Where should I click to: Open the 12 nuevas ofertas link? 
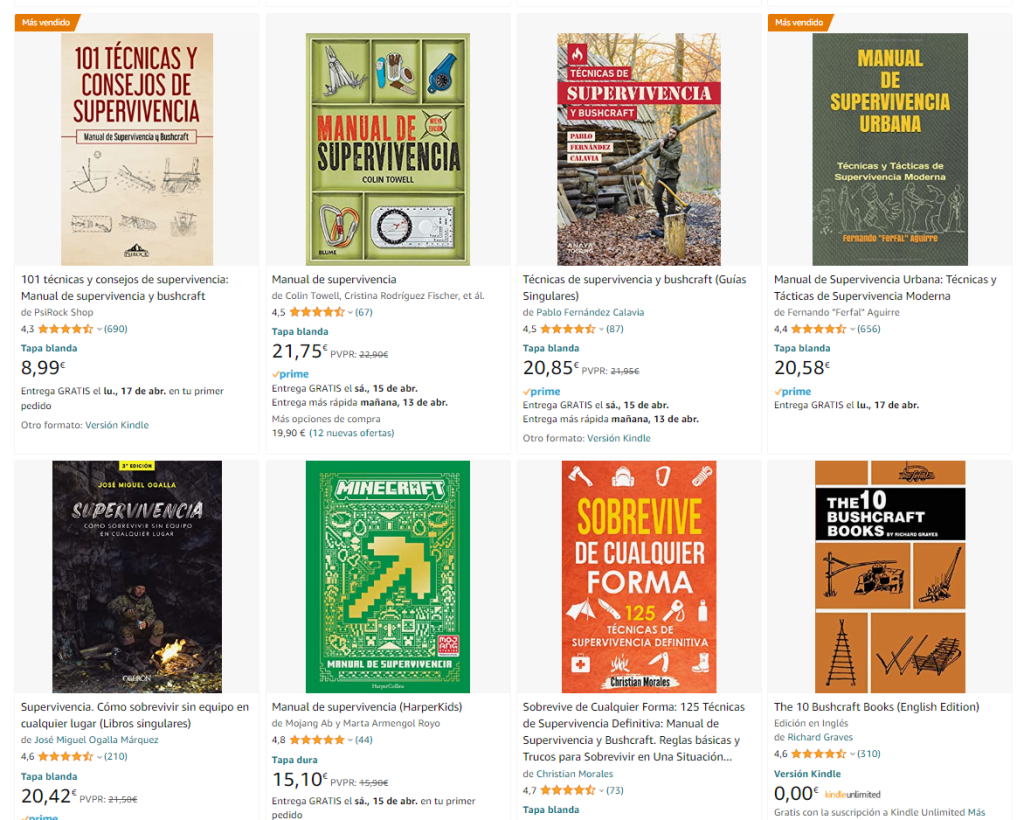pos(351,433)
